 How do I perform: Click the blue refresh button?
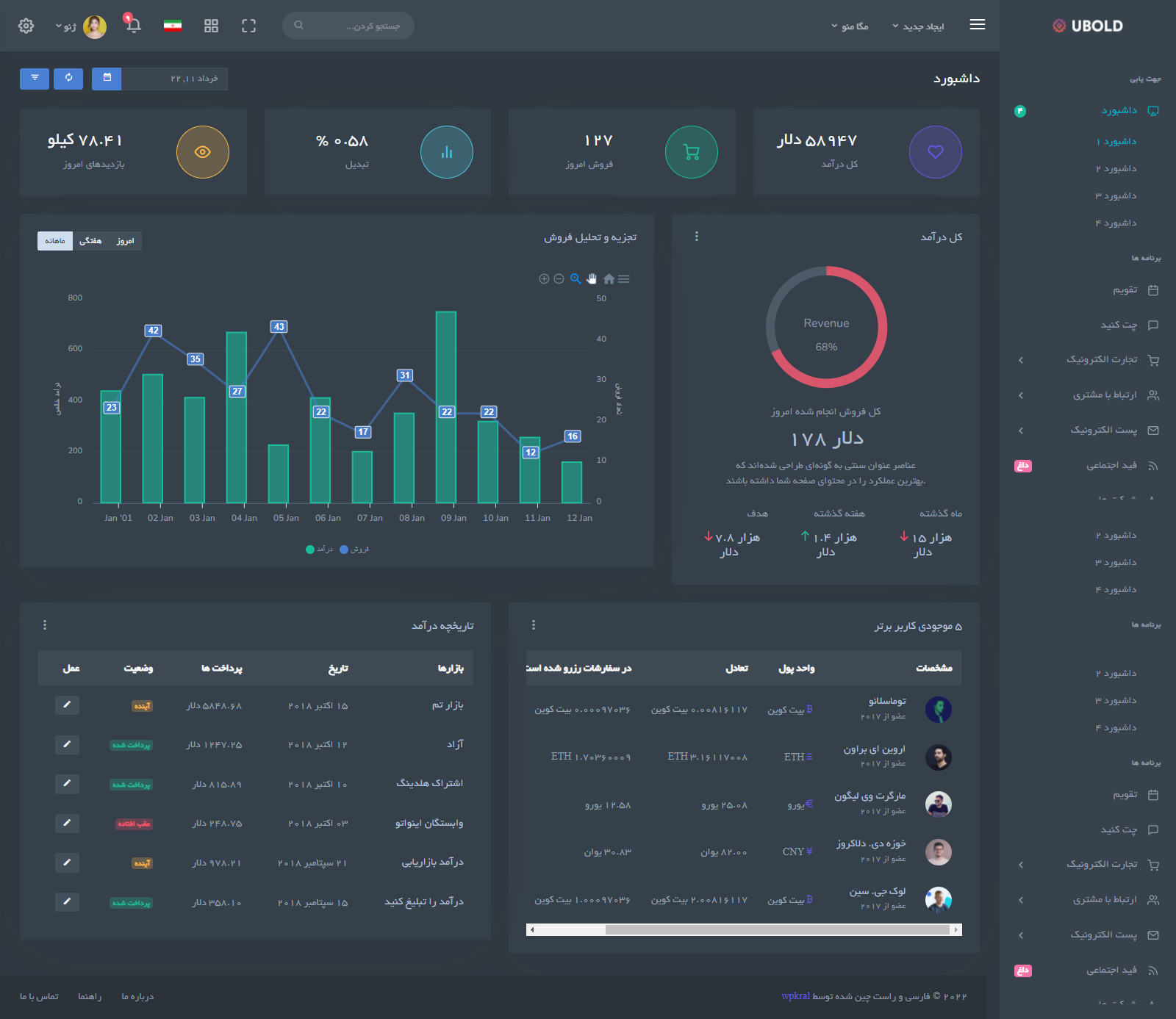[68, 78]
